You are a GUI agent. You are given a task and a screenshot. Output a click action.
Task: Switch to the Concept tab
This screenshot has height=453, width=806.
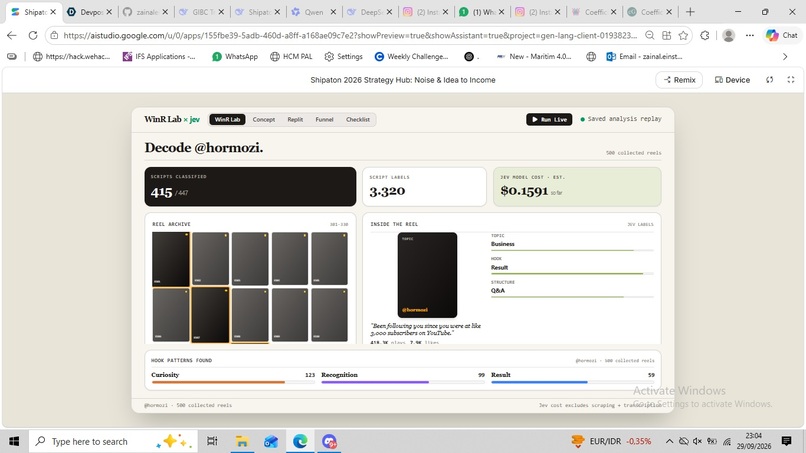tap(264, 119)
